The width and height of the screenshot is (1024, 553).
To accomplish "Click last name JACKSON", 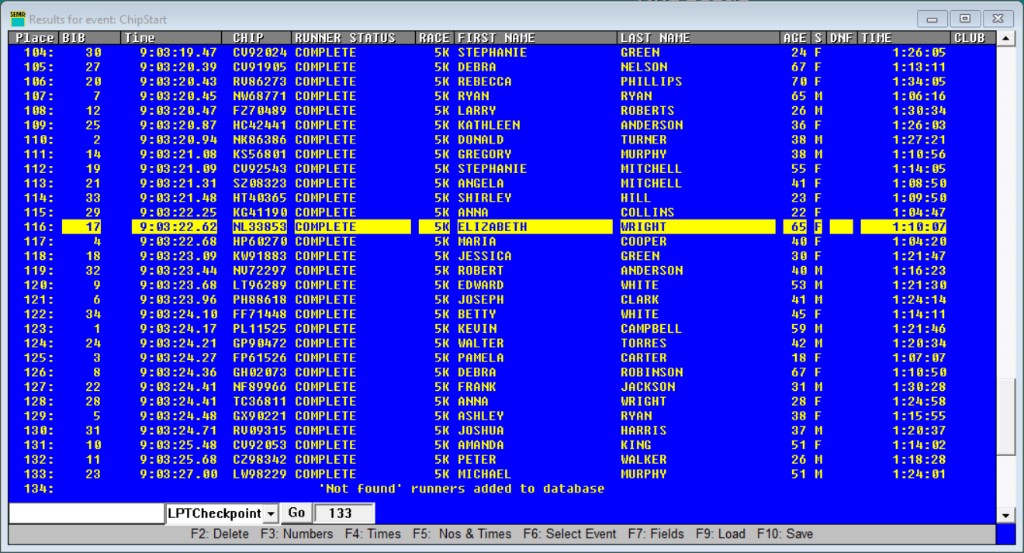I will coord(647,387).
